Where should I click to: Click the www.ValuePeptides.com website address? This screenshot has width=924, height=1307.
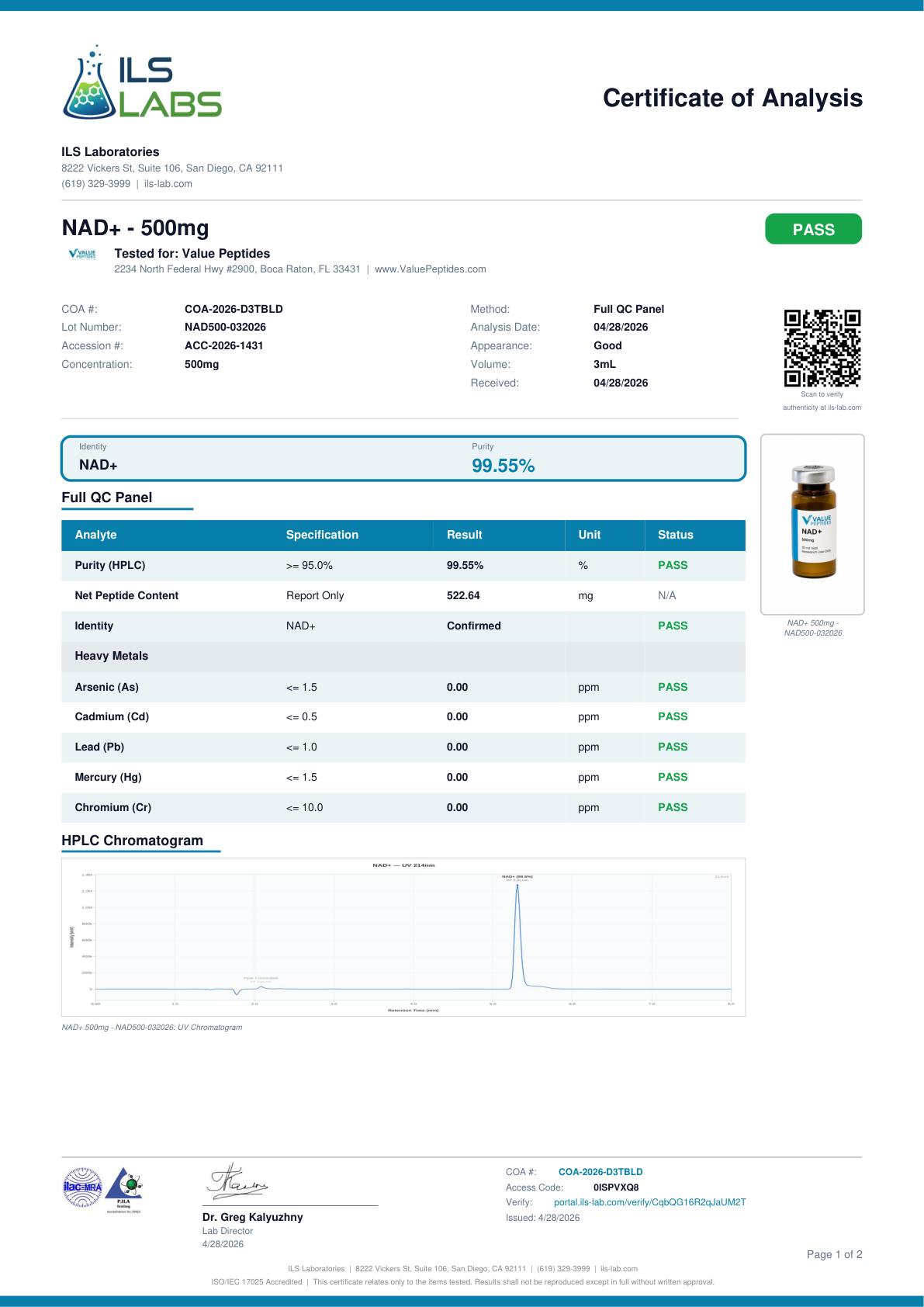coord(431,269)
